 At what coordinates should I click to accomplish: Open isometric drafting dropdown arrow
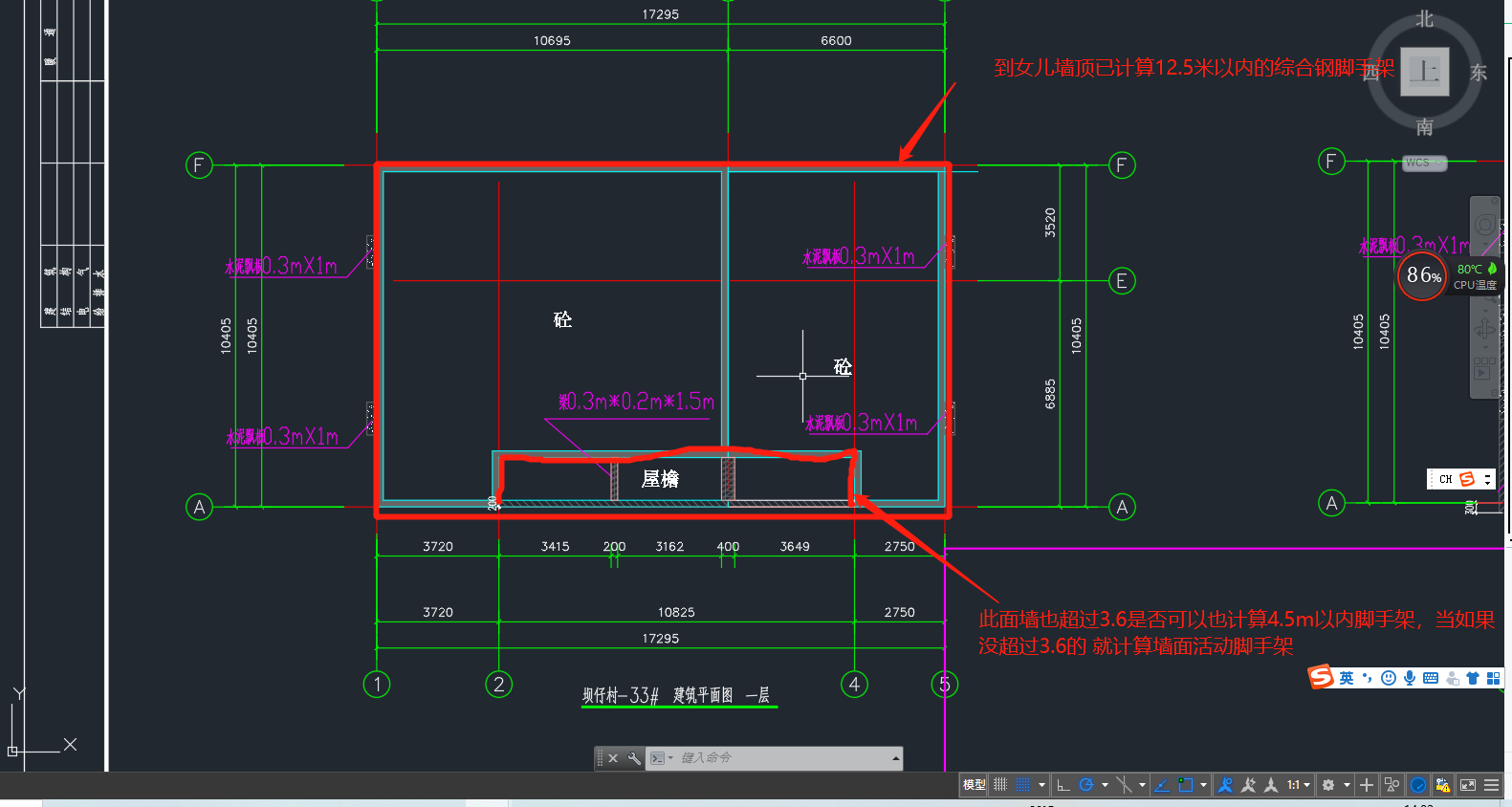coord(1142,785)
